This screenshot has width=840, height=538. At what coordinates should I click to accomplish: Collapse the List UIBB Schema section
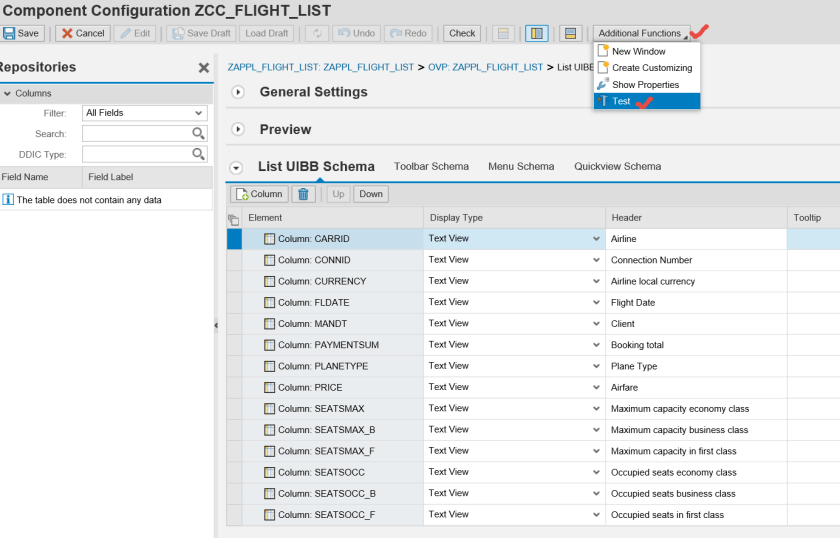coord(237,167)
